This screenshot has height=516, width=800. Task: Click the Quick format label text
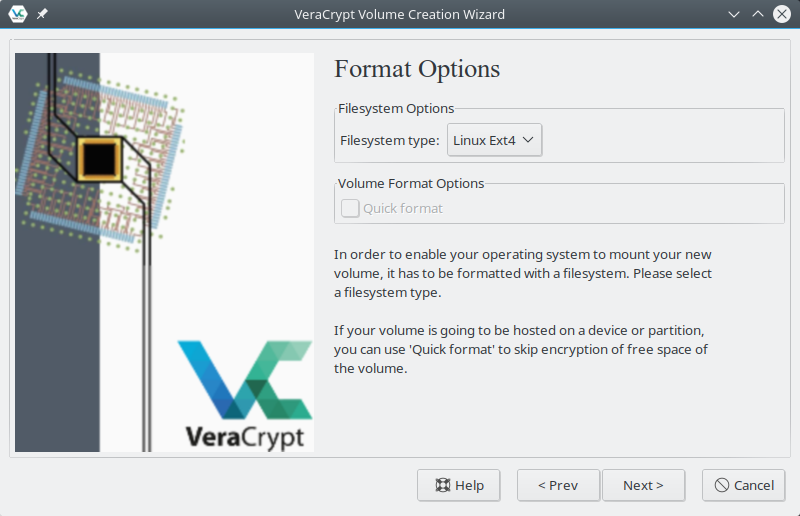pyautogui.click(x=403, y=208)
